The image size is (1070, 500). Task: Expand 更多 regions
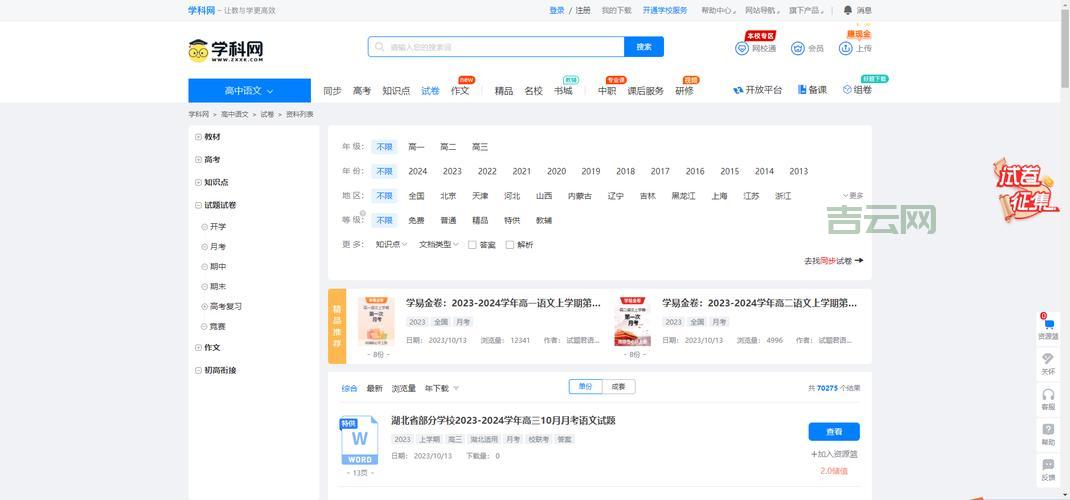(x=853, y=196)
